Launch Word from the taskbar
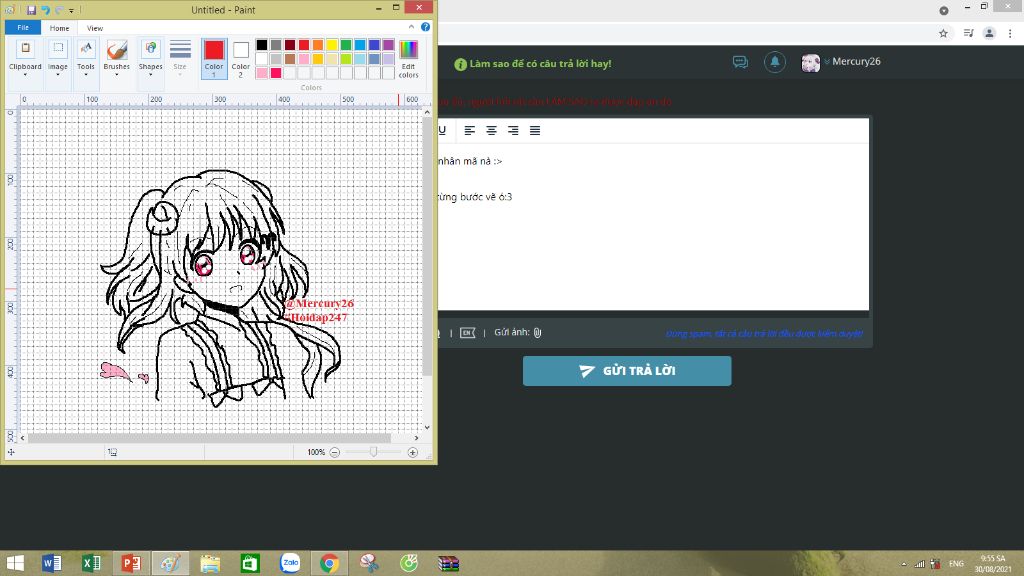This screenshot has height=576, width=1024. click(x=52, y=563)
